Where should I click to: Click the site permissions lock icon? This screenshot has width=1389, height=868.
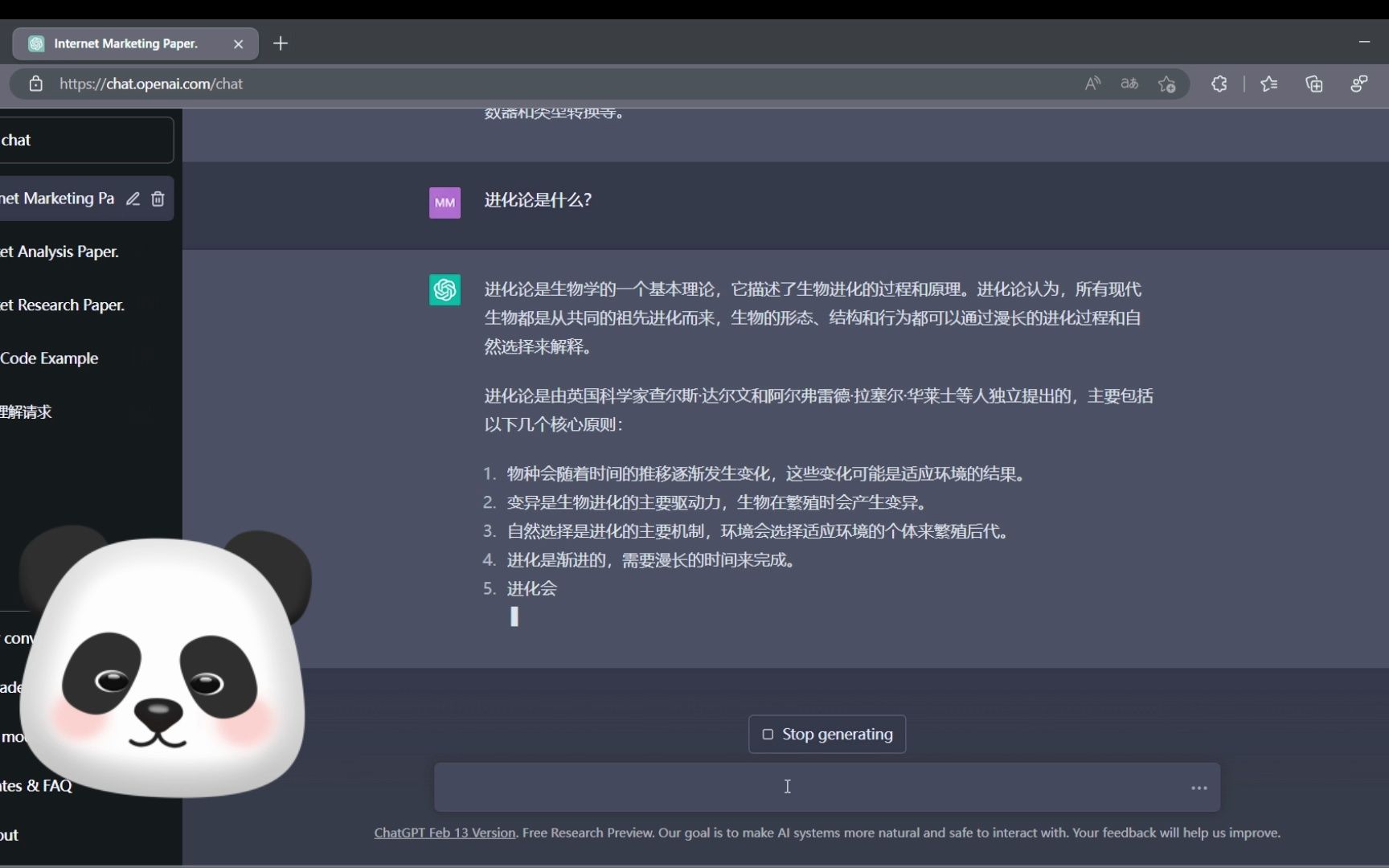point(35,84)
